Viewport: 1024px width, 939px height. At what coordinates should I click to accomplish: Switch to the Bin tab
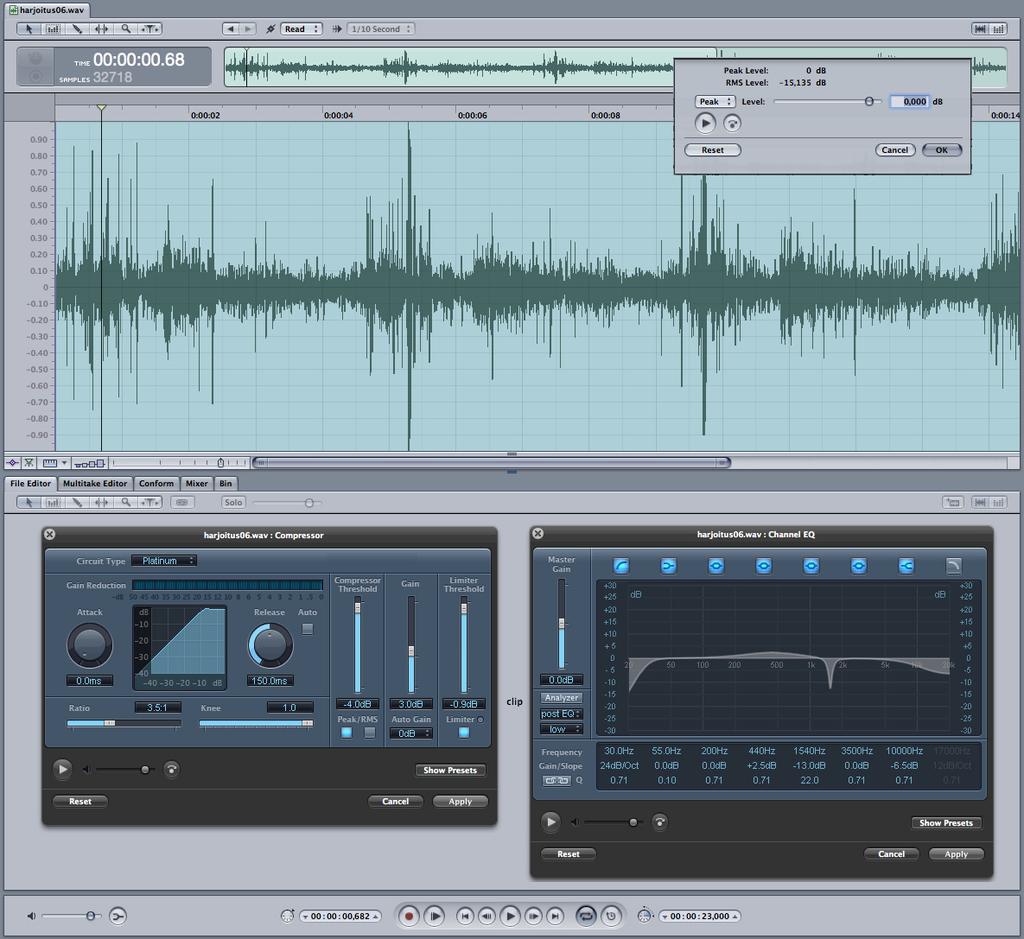(225, 483)
